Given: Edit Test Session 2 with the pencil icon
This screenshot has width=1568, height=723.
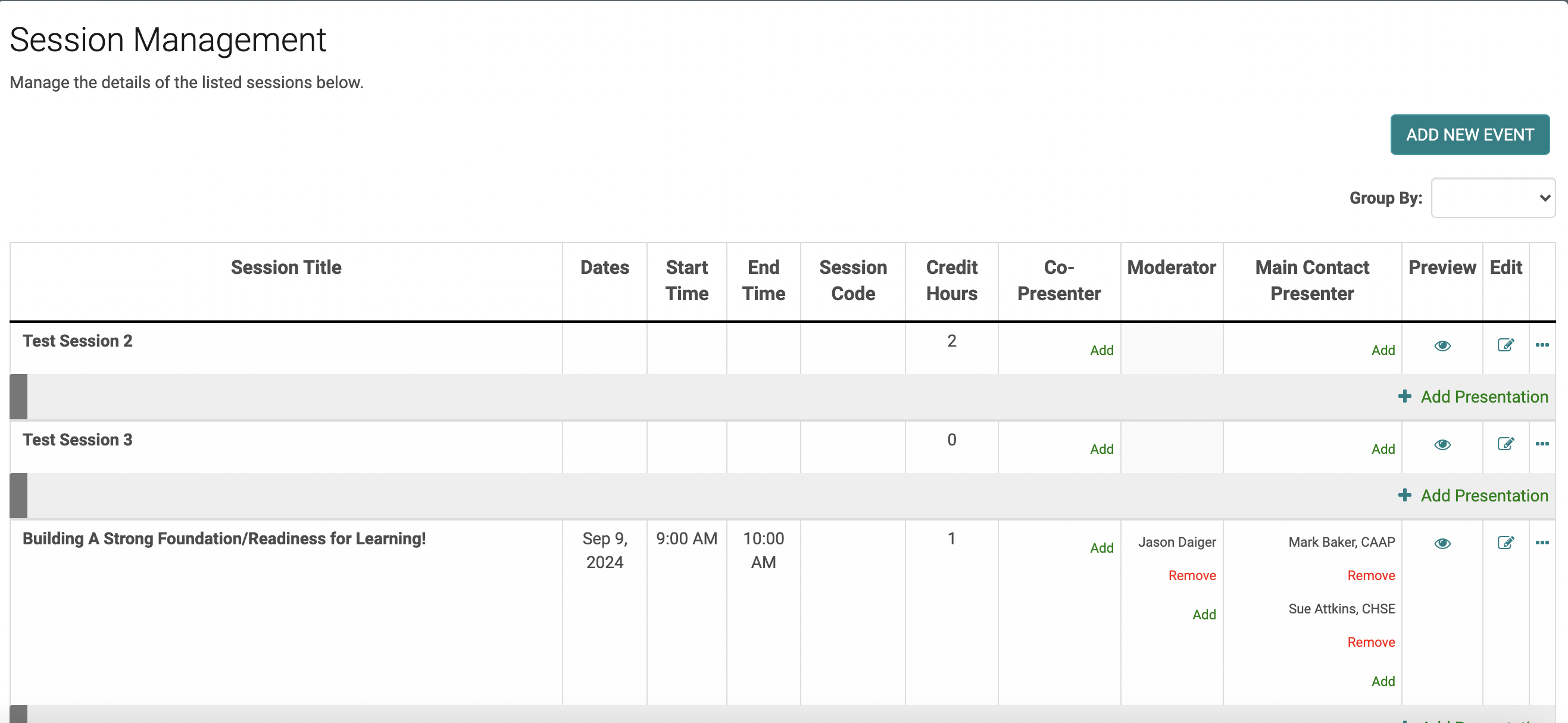Looking at the screenshot, I should pyautogui.click(x=1505, y=345).
